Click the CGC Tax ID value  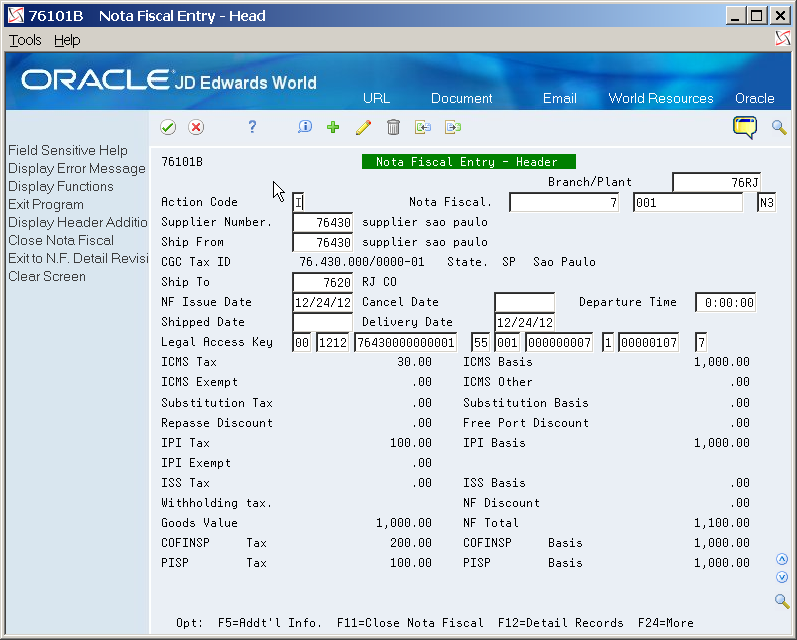(361, 262)
